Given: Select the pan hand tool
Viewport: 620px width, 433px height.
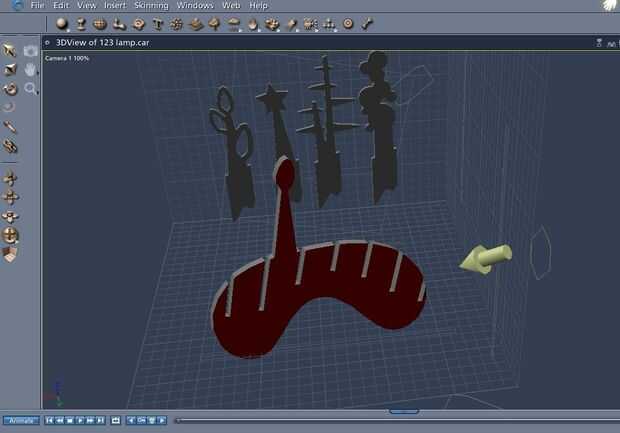Looking at the screenshot, I should [30, 70].
